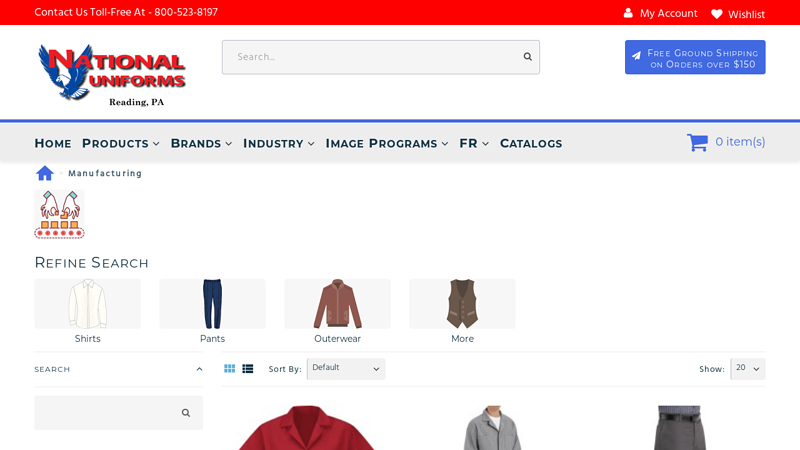
Task: Open the Show 20 items dropdown
Action: 747,368
